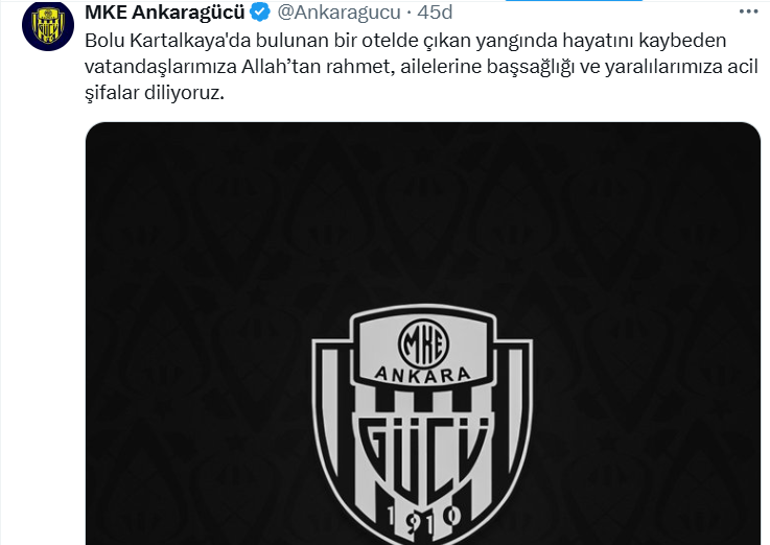Click the patterned dark background of the image
The height and width of the screenshot is (545, 770).
[196, 245]
